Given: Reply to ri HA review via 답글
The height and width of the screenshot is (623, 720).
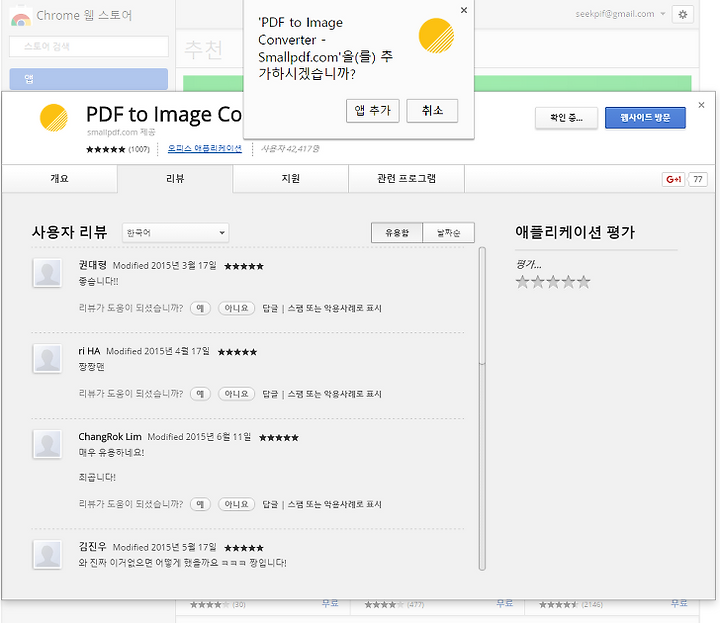Looking at the screenshot, I should [x=270, y=394].
